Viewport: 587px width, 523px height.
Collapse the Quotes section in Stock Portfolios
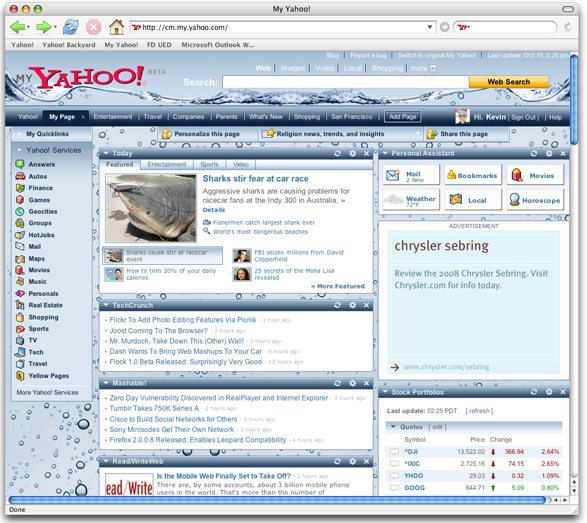click(393, 427)
